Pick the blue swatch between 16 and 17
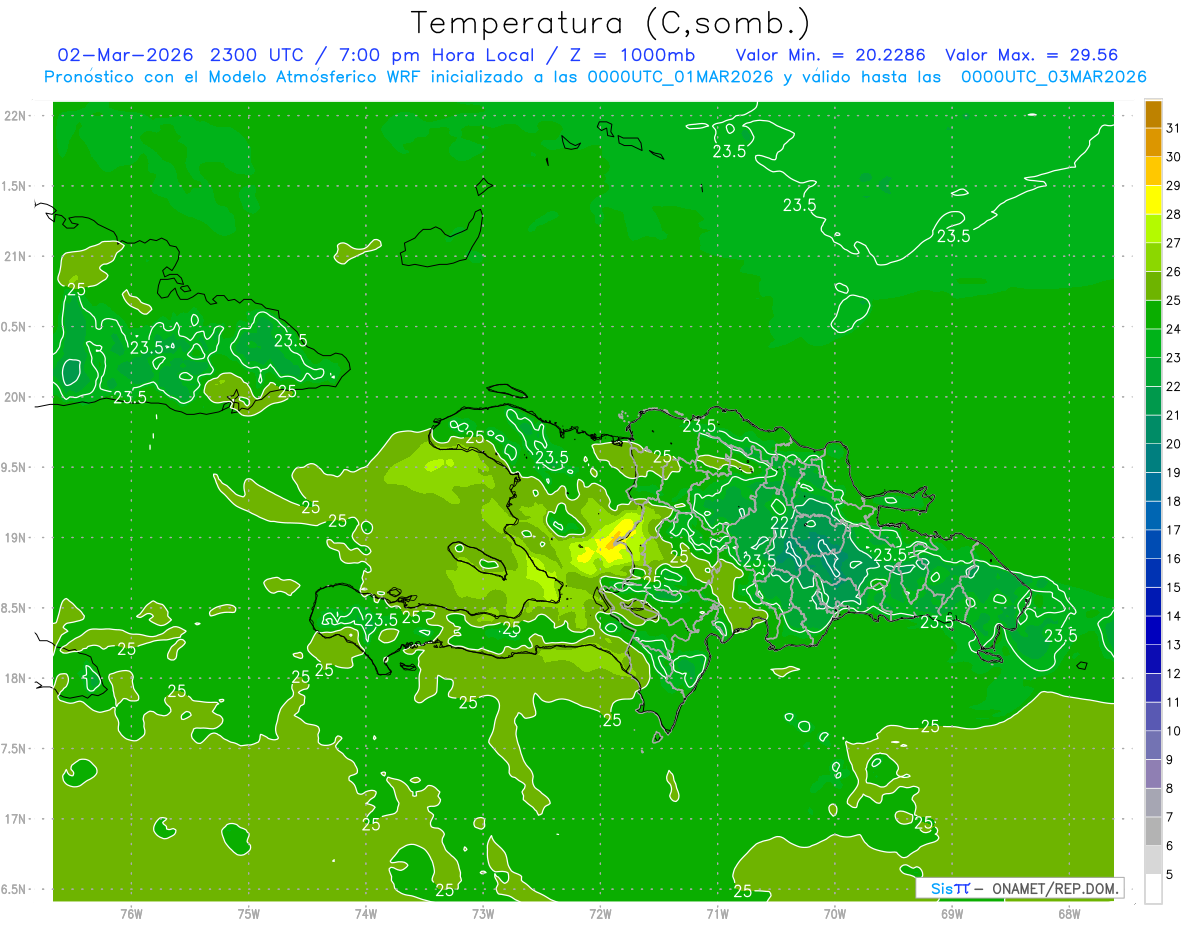The image size is (1200, 927). point(1153,545)
